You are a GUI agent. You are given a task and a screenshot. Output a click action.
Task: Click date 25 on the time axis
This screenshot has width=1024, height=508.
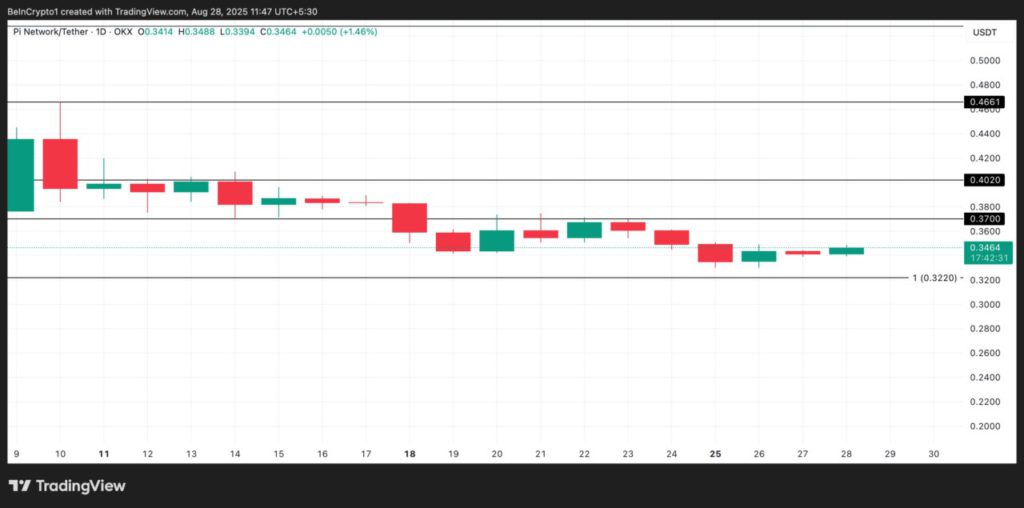715,453
